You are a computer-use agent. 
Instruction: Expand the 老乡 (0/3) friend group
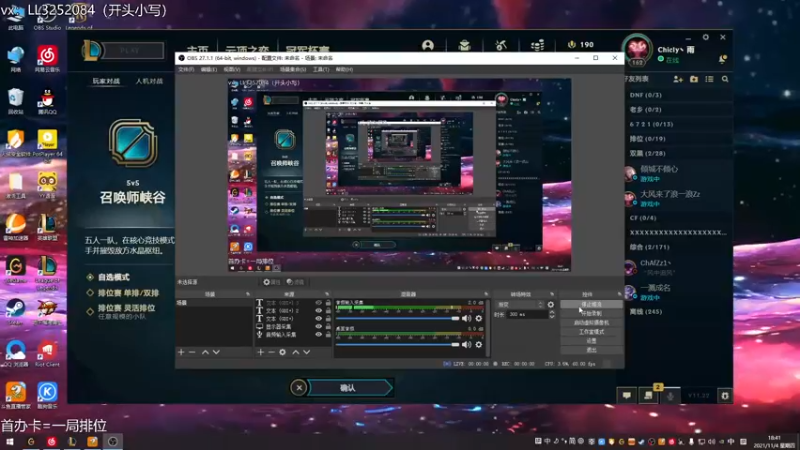point(645,109)
